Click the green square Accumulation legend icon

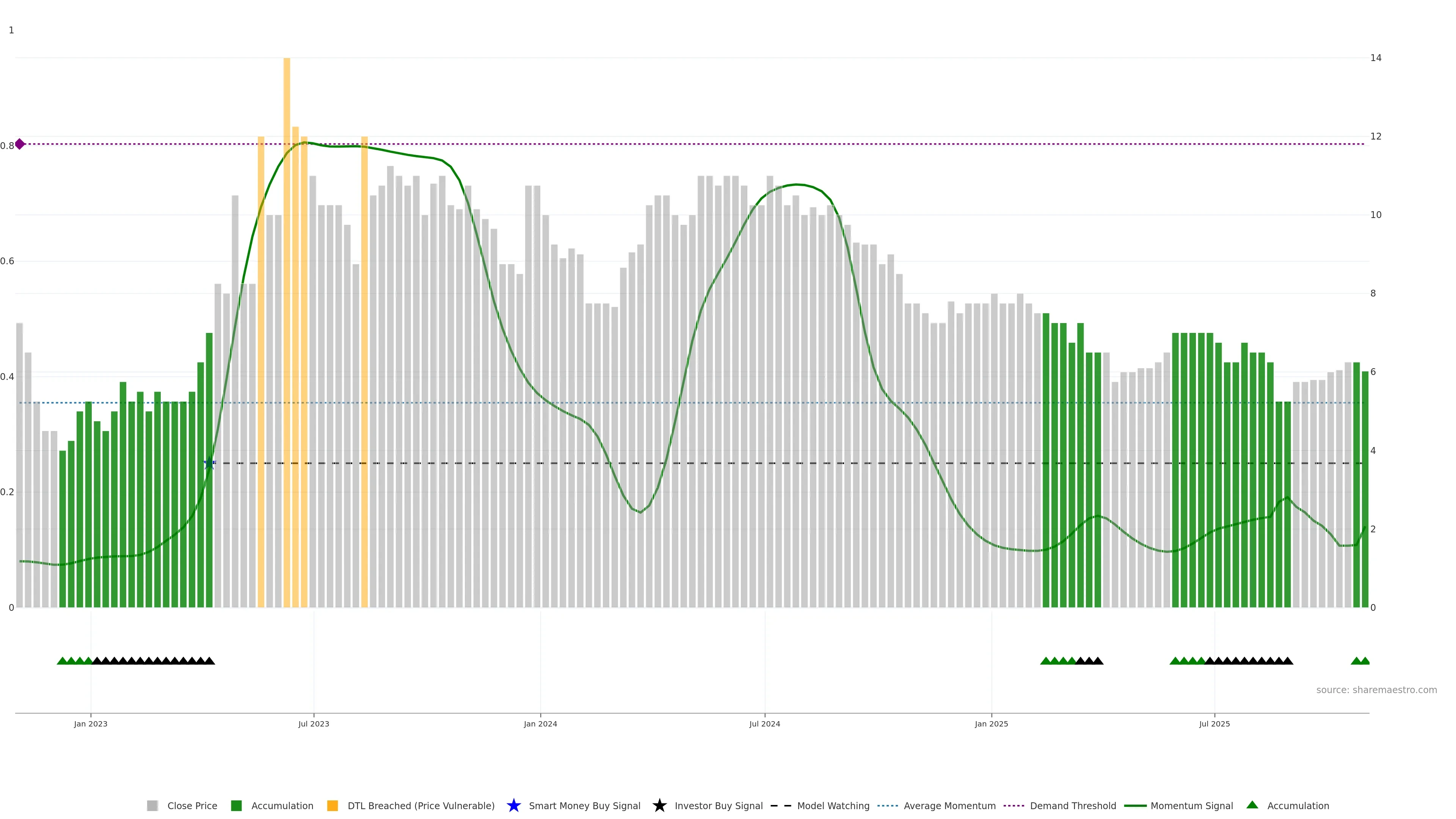236,805
